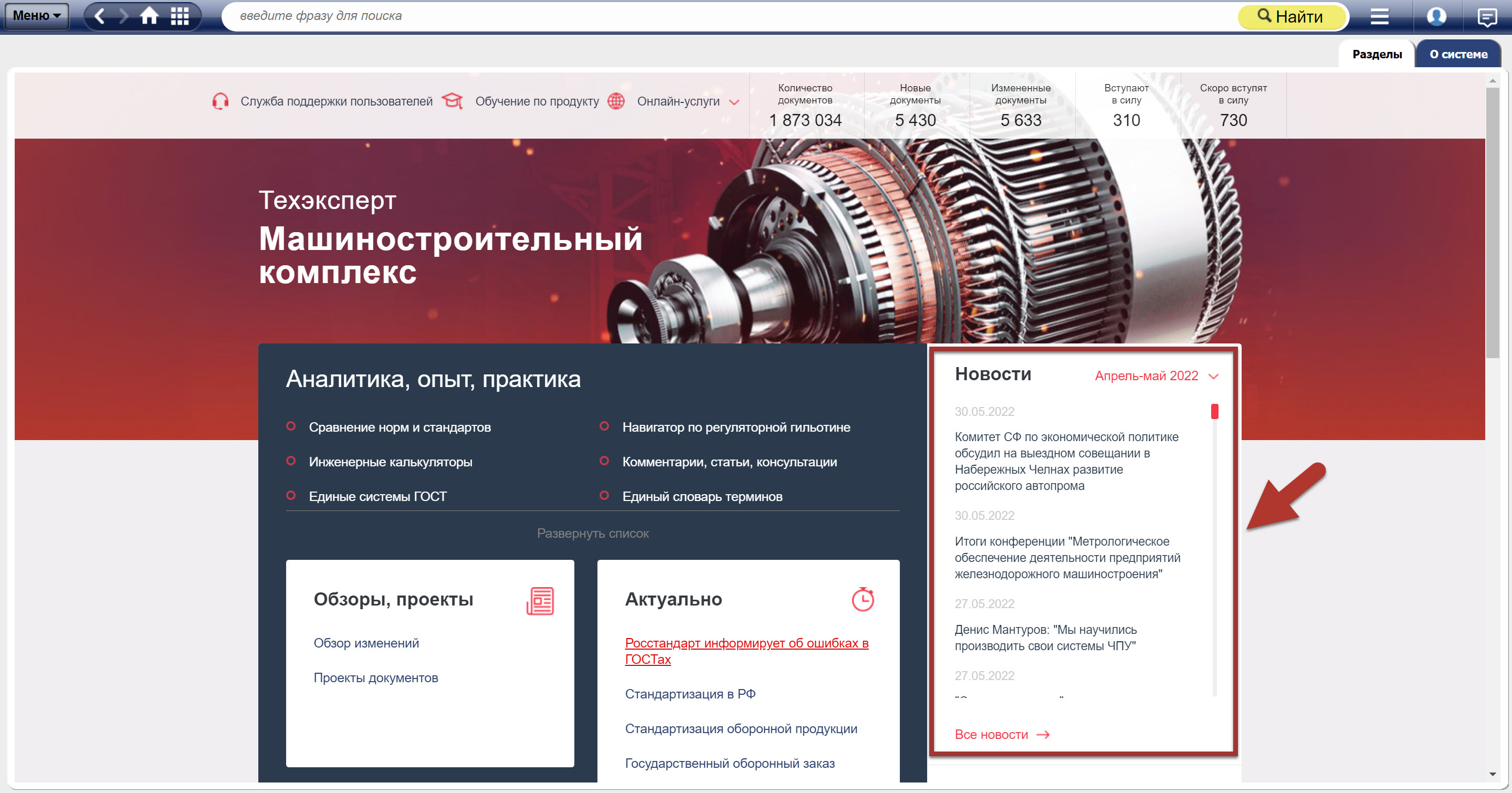Open Служба поддержки пользователей link
The height and width of the screenshot is (793, 1512).
pos(337,101)
